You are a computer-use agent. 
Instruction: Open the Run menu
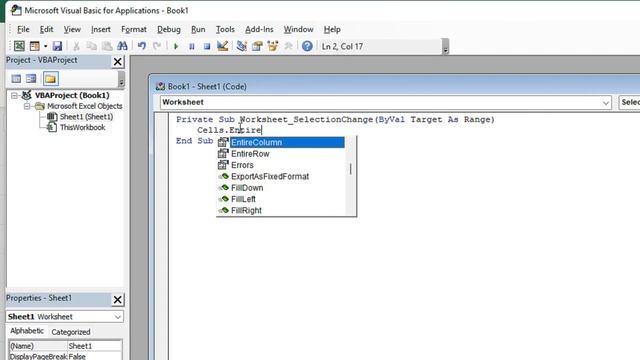coord(198,29)
